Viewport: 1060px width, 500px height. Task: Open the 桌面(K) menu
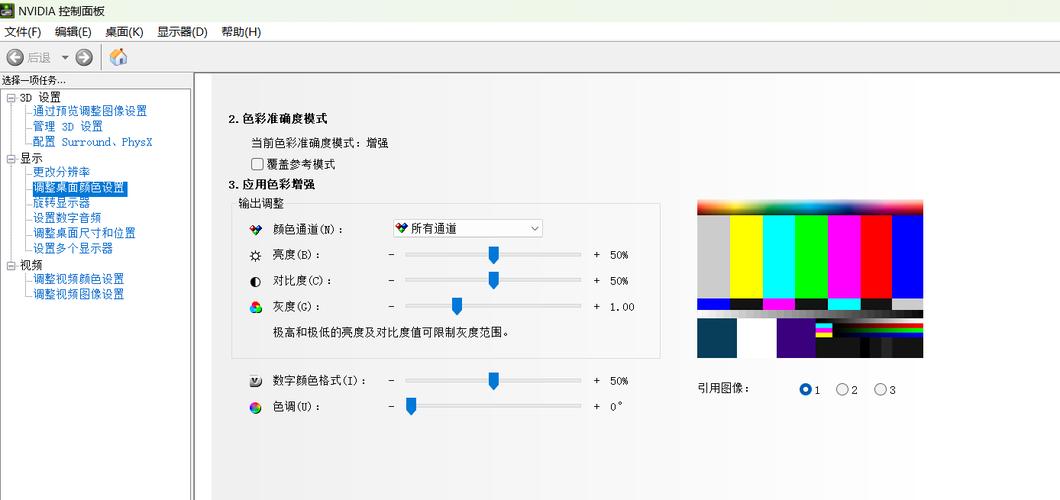point(124,32)
